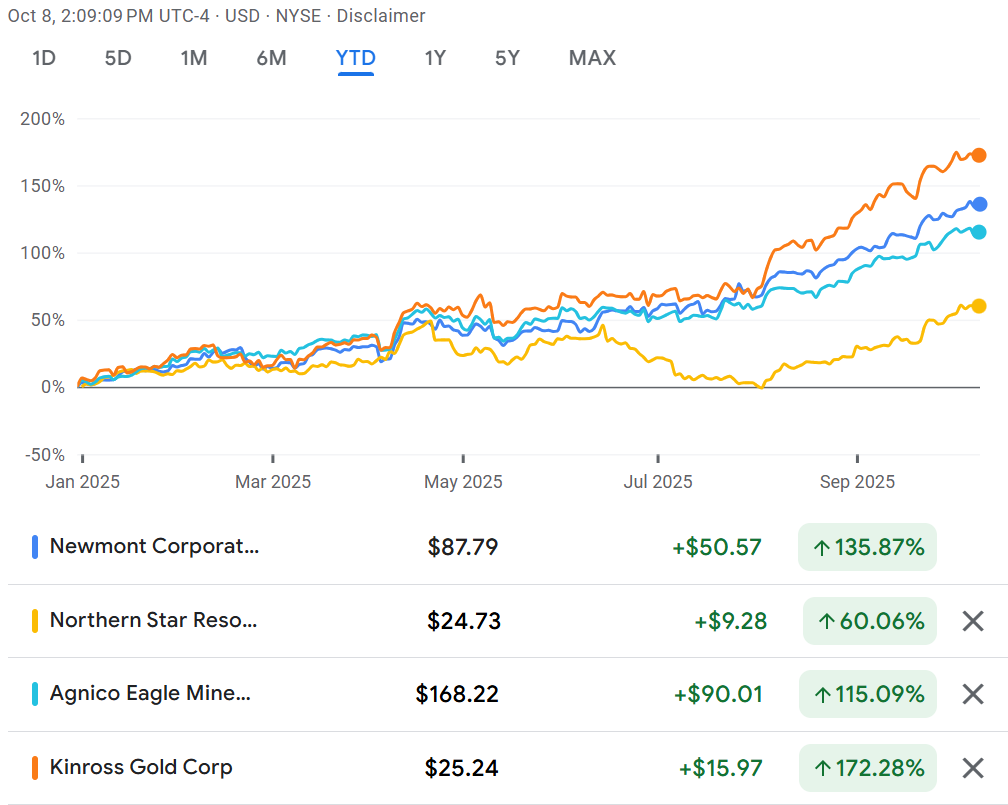Open Newmont Corporation stock name link

point(154,546)
